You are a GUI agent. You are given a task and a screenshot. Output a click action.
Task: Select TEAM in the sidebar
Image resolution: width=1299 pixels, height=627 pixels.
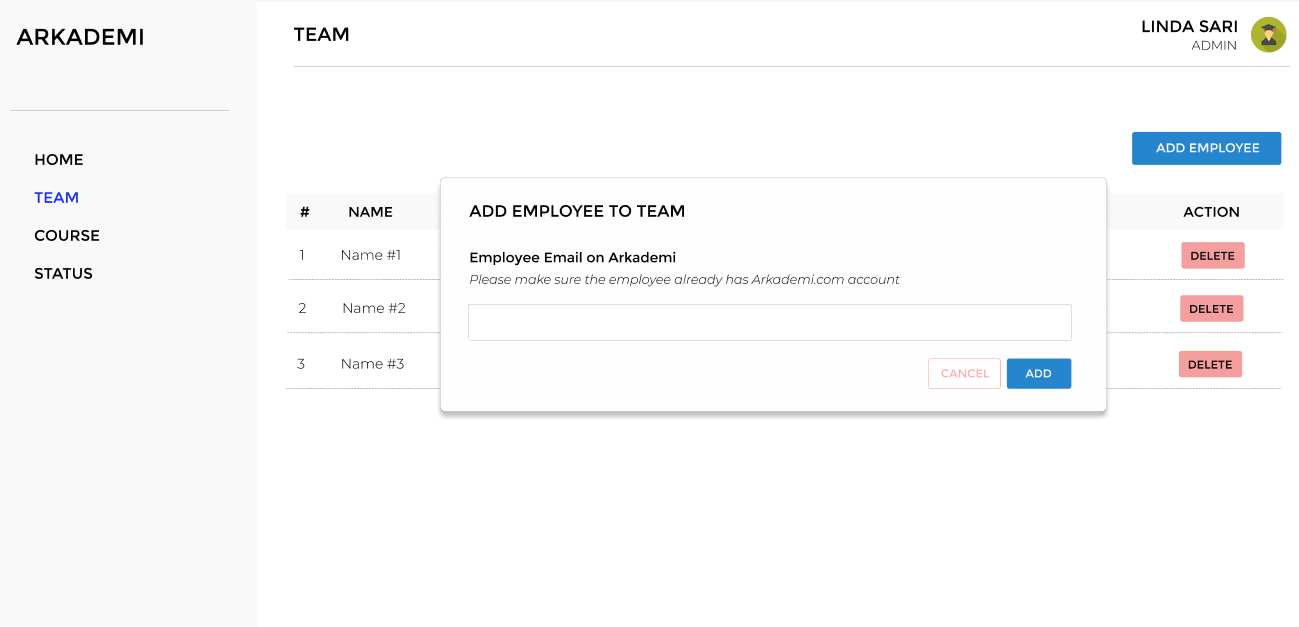[x=56, y=198]
